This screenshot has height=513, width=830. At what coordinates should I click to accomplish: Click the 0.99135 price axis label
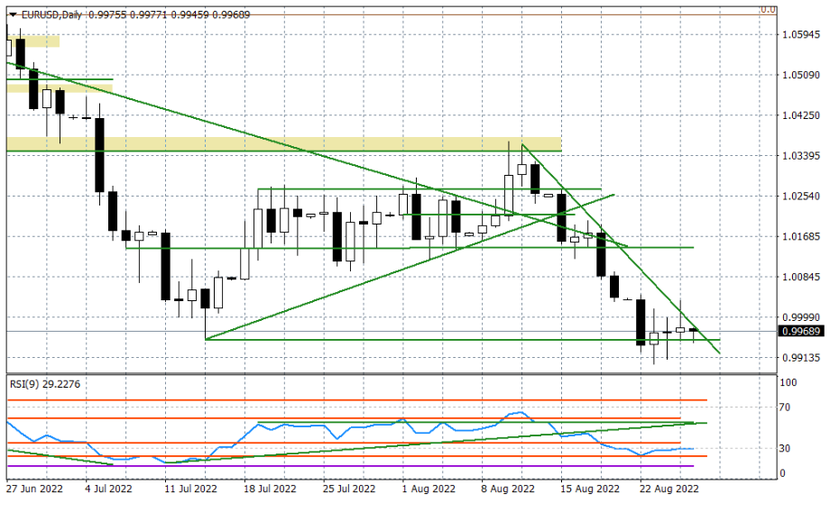point(801,358)
